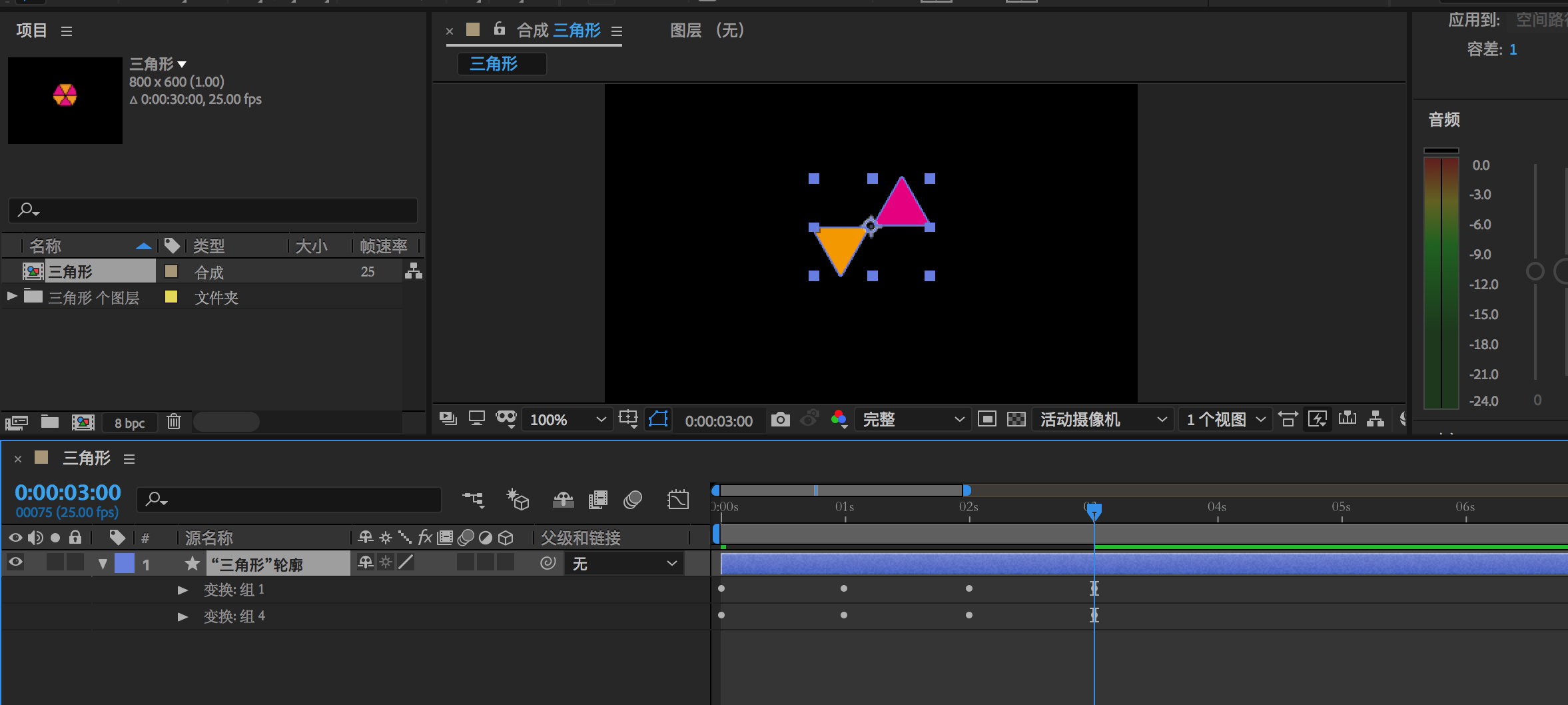Delete selected project item with trash icon
Image resolution: width=1568 pixels, height=705 pixels.
174,422
